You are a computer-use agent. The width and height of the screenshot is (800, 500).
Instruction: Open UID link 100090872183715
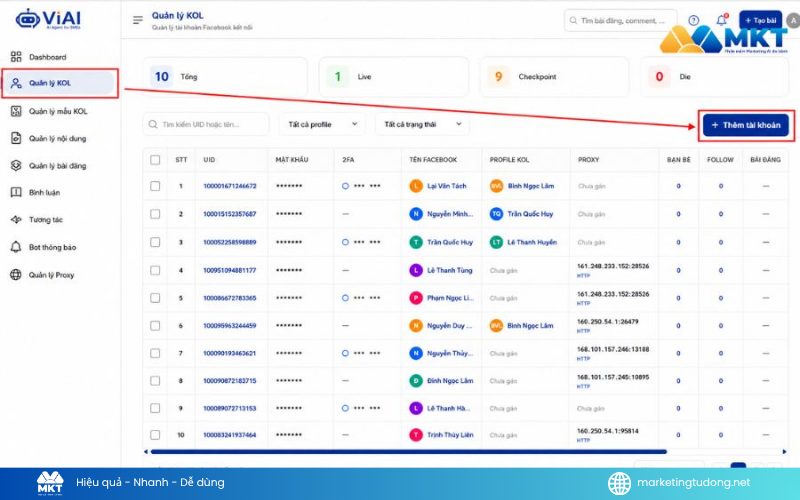(x=230, y=381)
